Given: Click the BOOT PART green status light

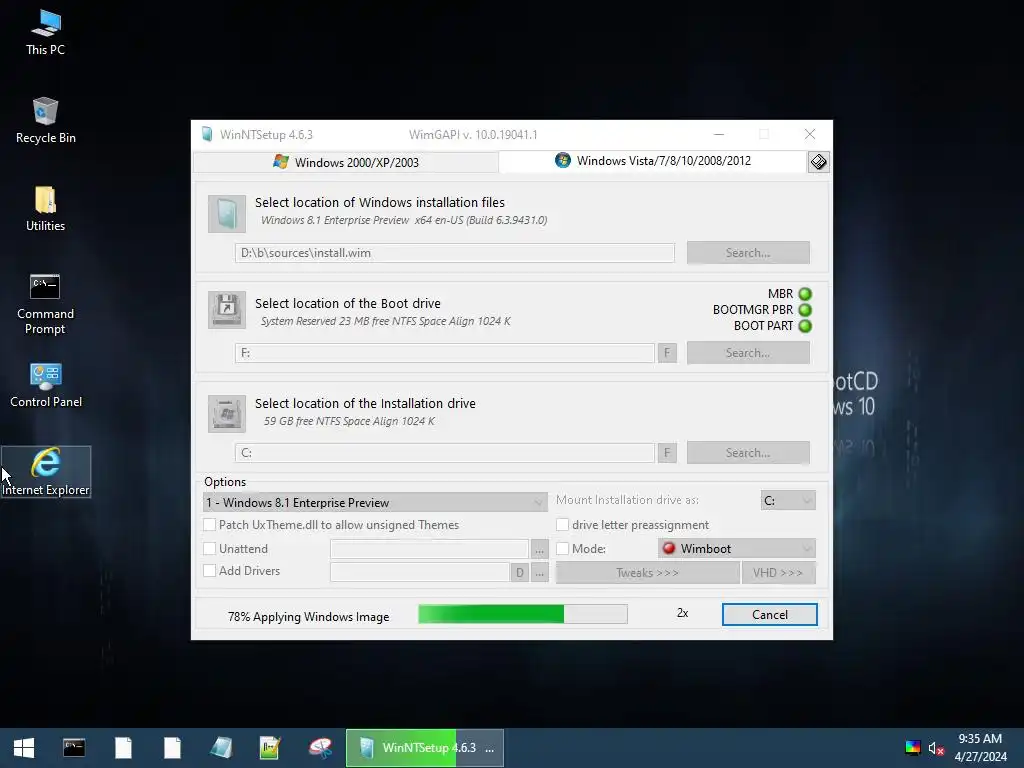Looking at the screenshot, I should (x=805, y=326).
